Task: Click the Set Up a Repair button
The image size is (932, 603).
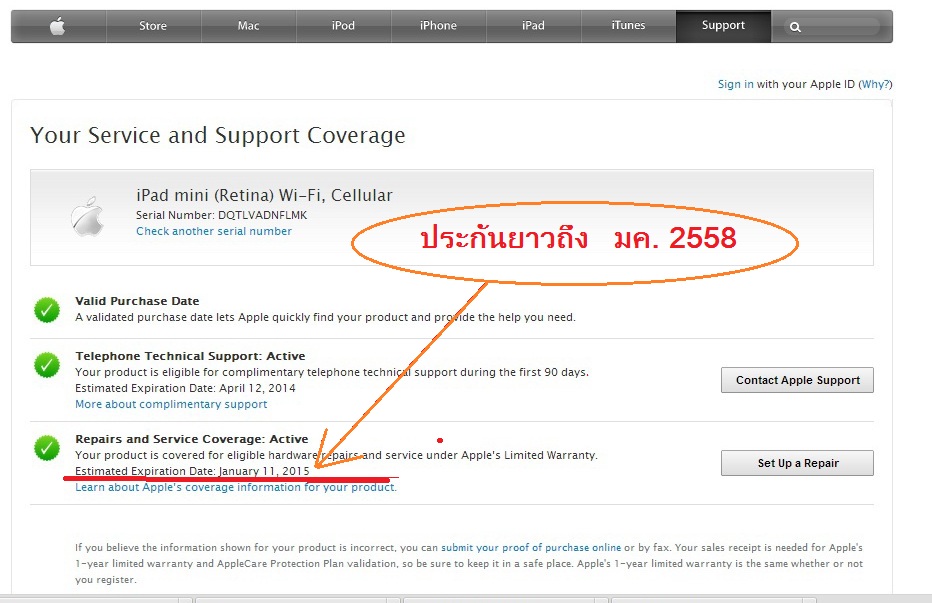Action: coord(797,463)
